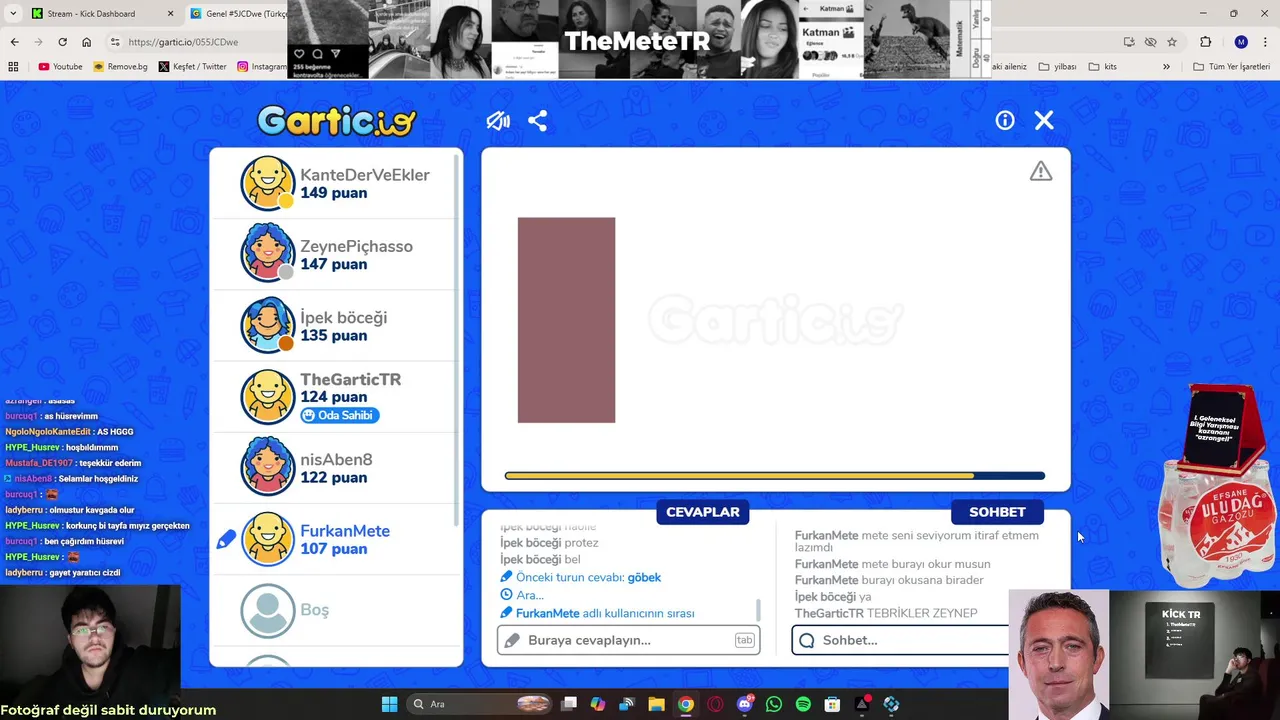Open the M profile avatar menu
The height and width of the screenshot is (720, 1280).
pos(1241,42)
